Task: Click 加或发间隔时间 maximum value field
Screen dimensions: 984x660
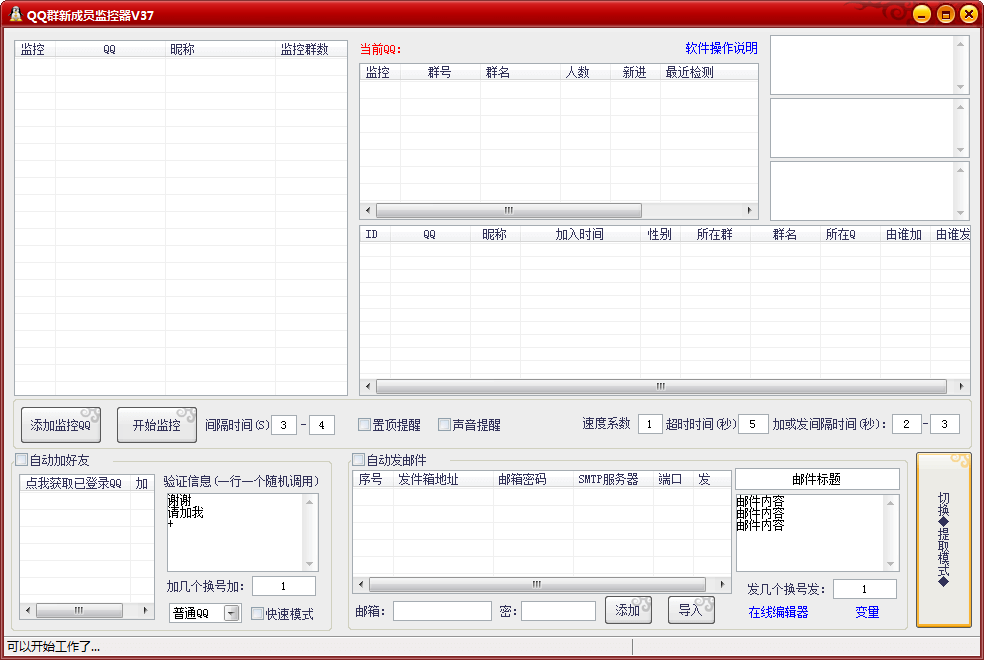Action: pos(944,424)
